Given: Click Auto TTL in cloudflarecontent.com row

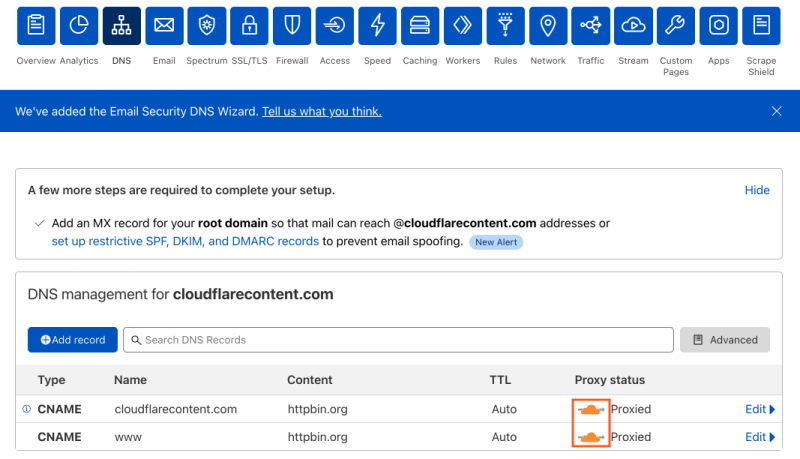Looking at the screenshot, I should pos(504,409).
